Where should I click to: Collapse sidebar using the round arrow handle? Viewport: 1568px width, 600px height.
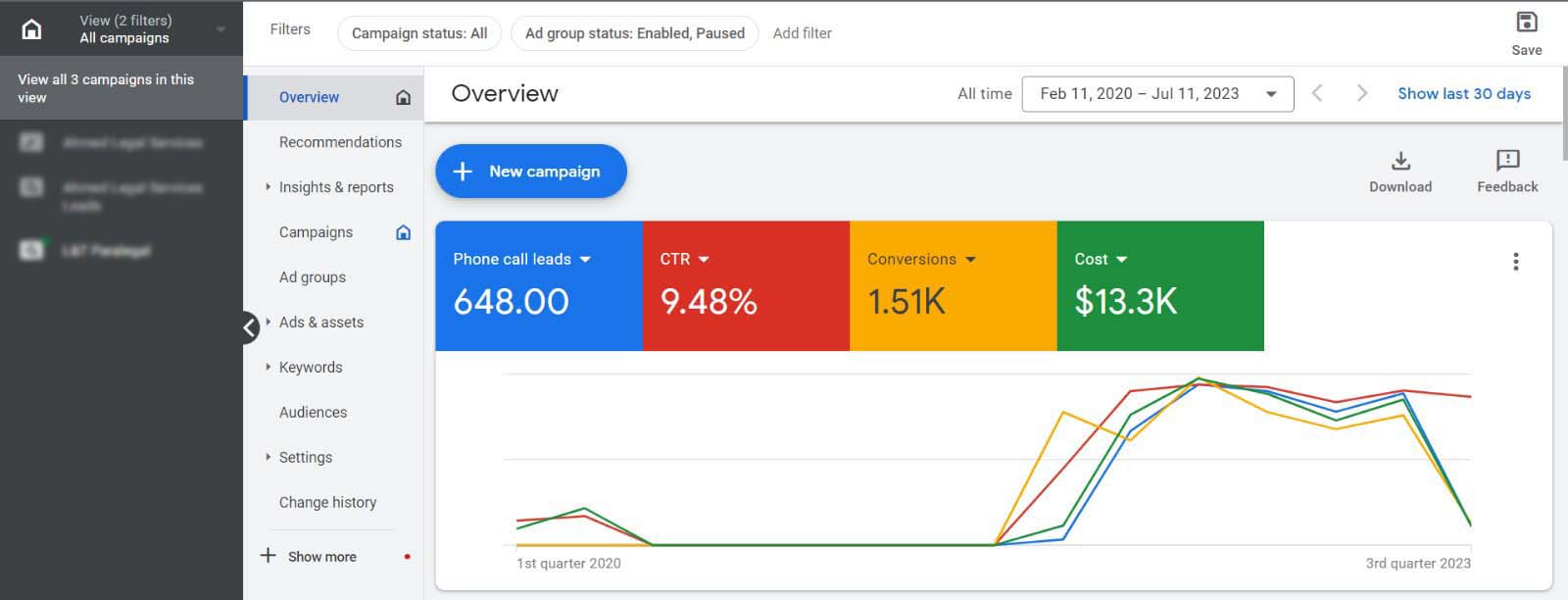point(250,327)
